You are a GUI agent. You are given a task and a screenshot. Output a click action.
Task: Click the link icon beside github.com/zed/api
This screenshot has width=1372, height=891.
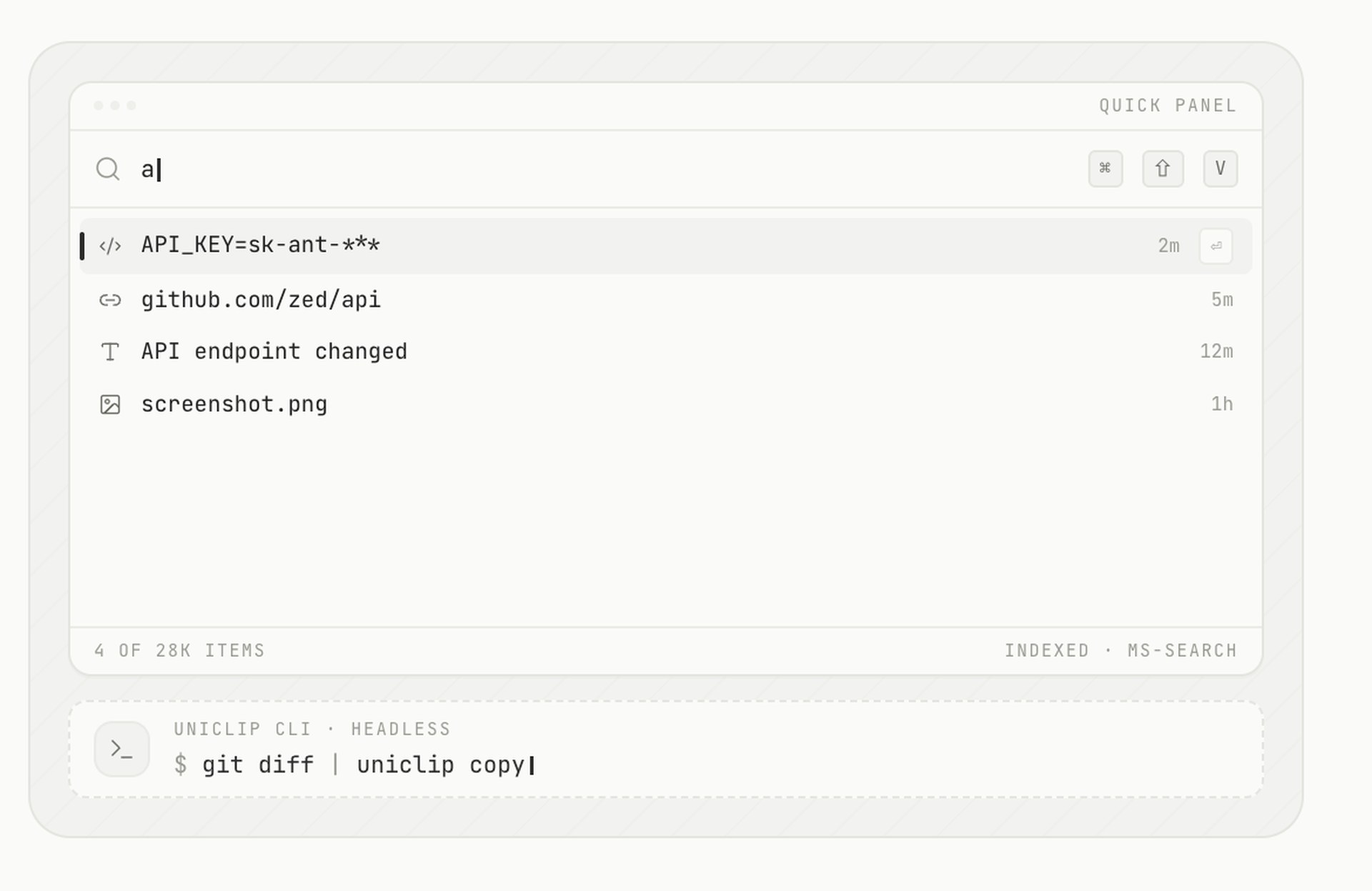[110, 300]
